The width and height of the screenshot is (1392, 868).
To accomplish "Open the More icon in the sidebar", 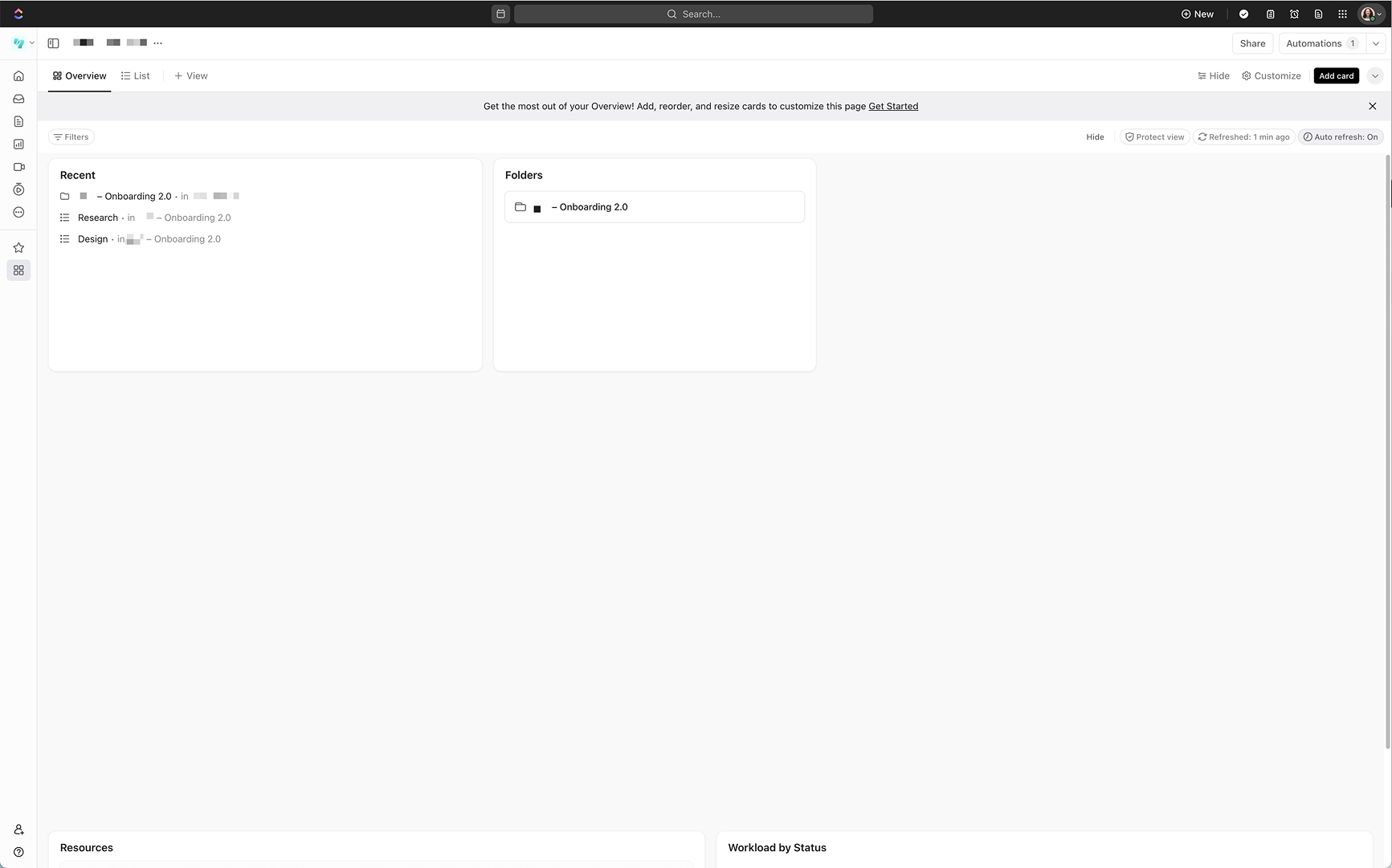I will point(18,213).
